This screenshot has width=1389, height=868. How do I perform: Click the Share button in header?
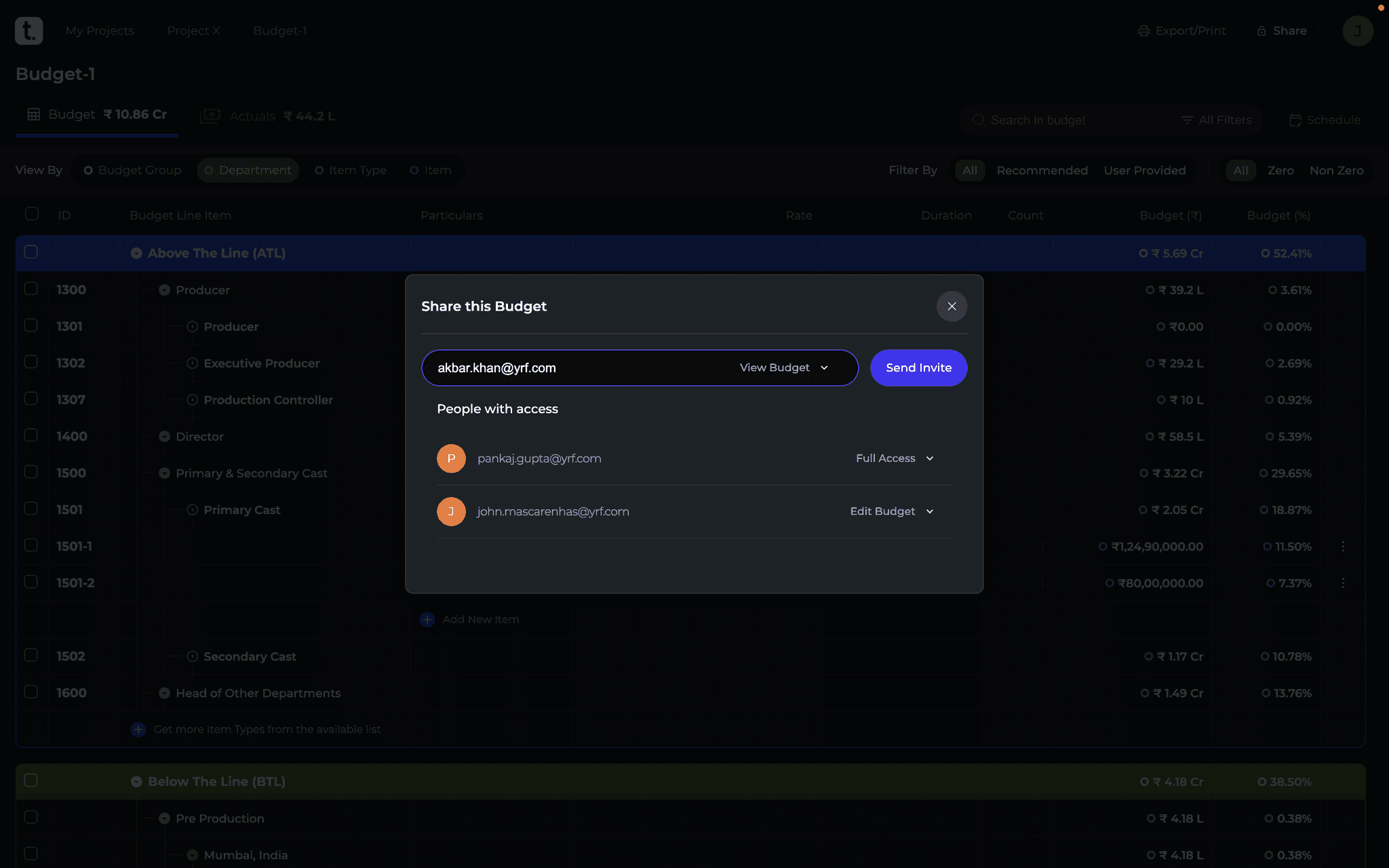coord(1281,31)
